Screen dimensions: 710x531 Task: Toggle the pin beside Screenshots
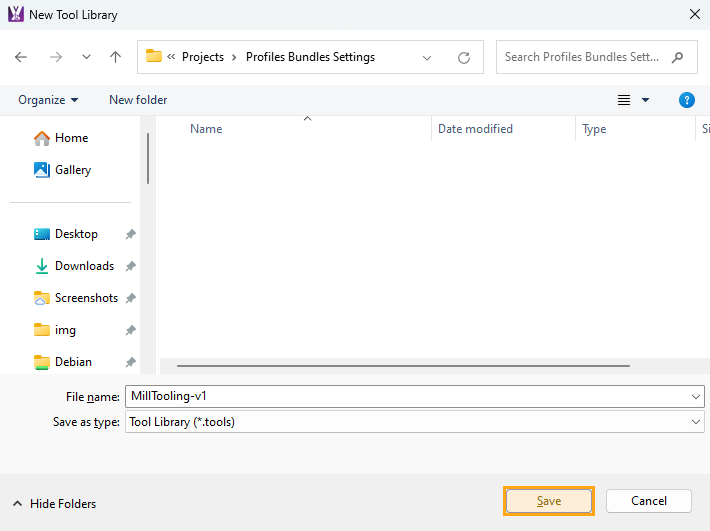click(130, 298)
